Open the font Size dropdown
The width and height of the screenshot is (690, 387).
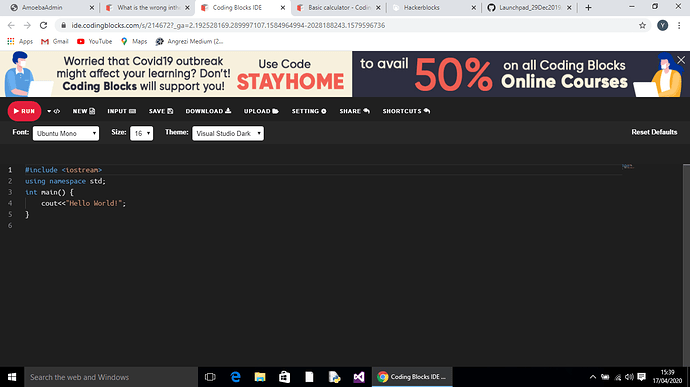pos(141,133)
